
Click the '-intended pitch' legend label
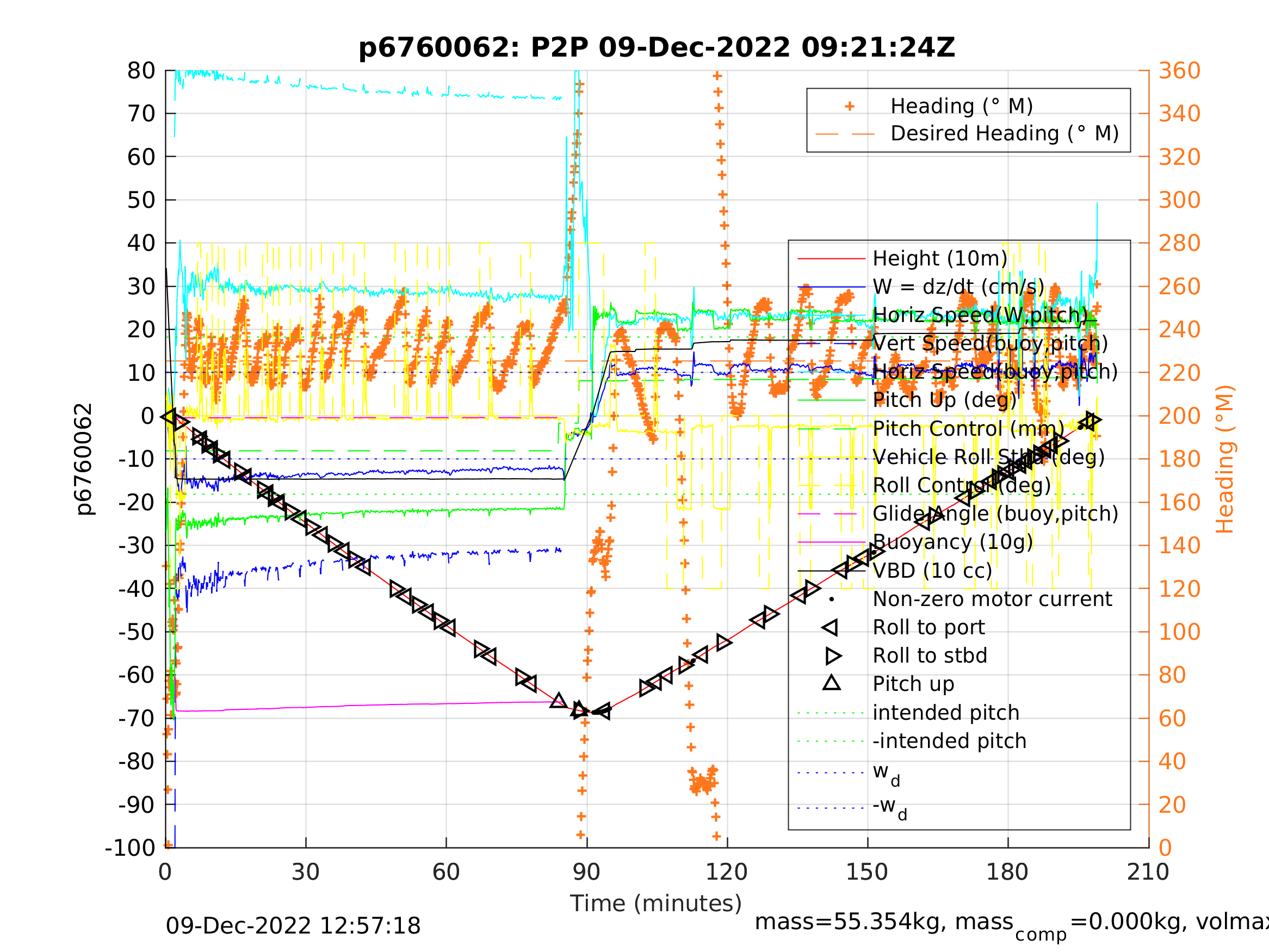coord(950,741)
